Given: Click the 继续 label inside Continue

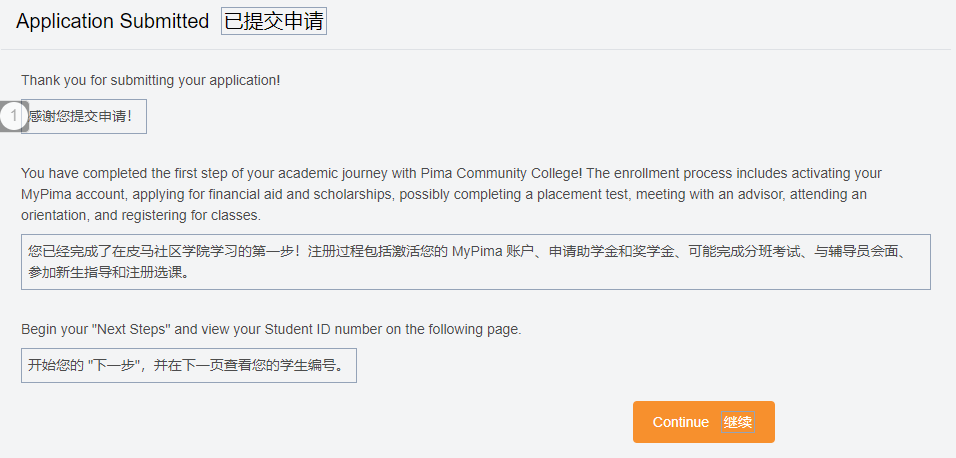Looking at the screenshot, I should coord(738,422).
